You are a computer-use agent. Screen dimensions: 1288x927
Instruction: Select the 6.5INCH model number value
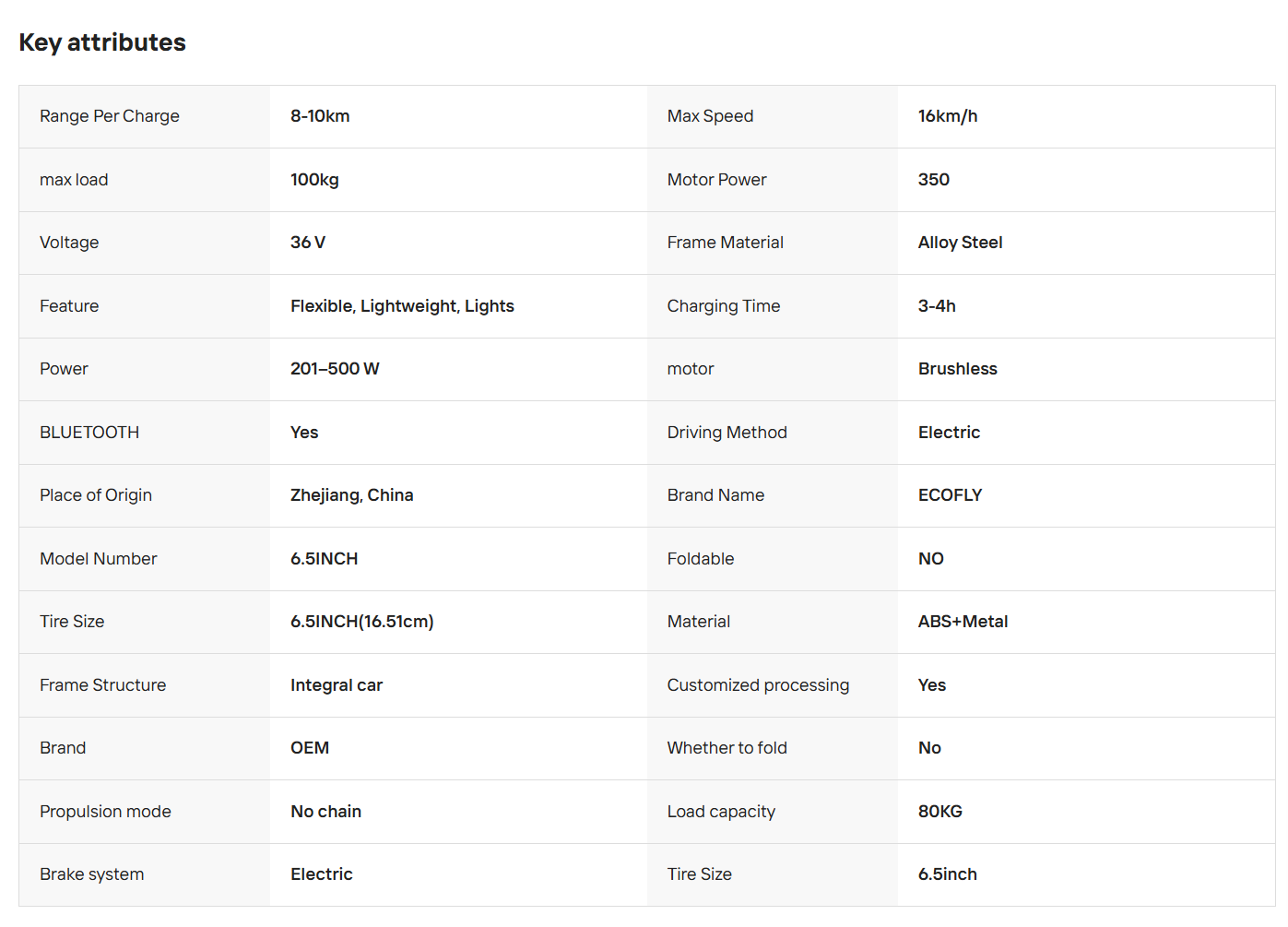[324, 559]
